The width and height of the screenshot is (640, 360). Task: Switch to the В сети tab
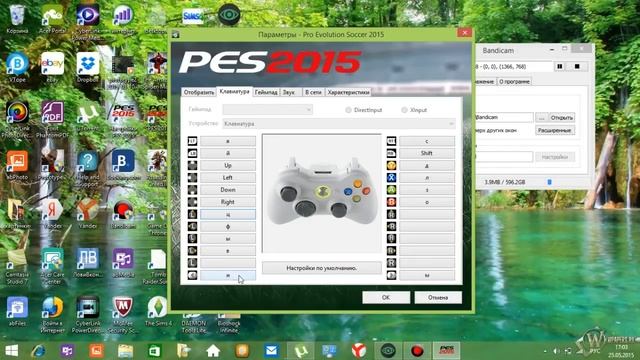(x=313, y=92)
